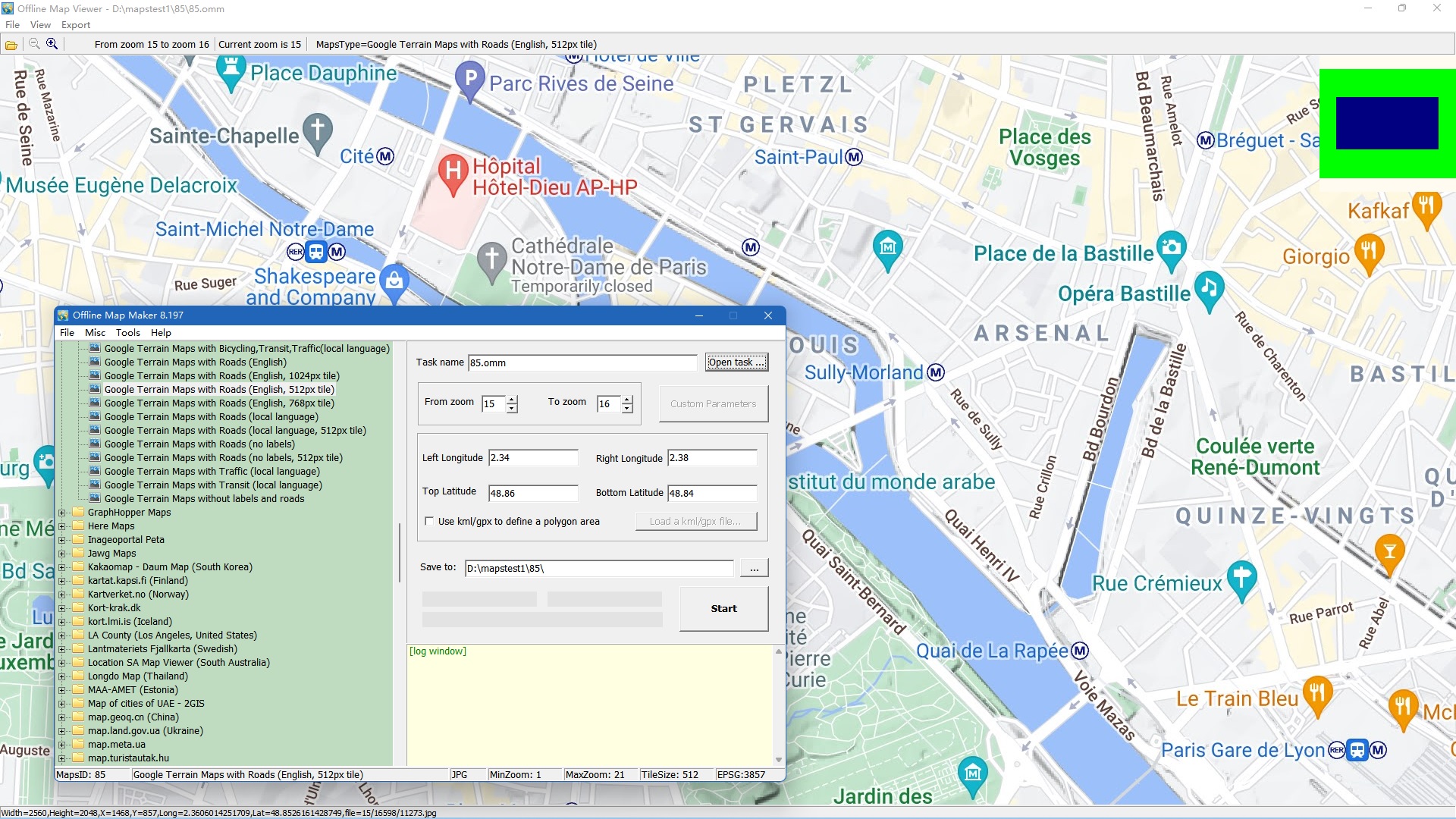Click the Save to browse (...) button
1456x819 pixels.
pos(754,568)
